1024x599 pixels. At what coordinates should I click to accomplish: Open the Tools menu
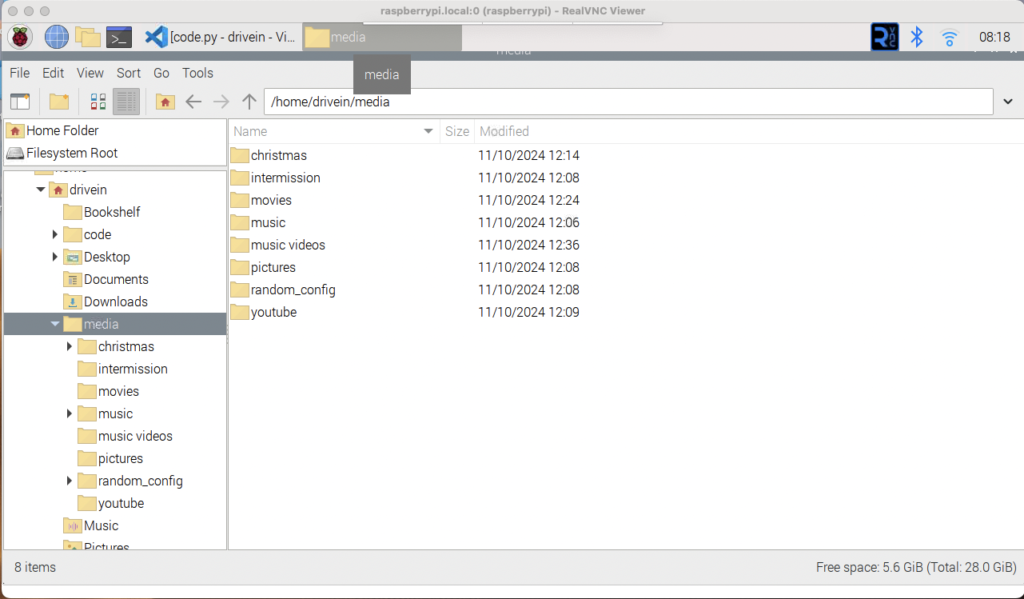[197, 73]
